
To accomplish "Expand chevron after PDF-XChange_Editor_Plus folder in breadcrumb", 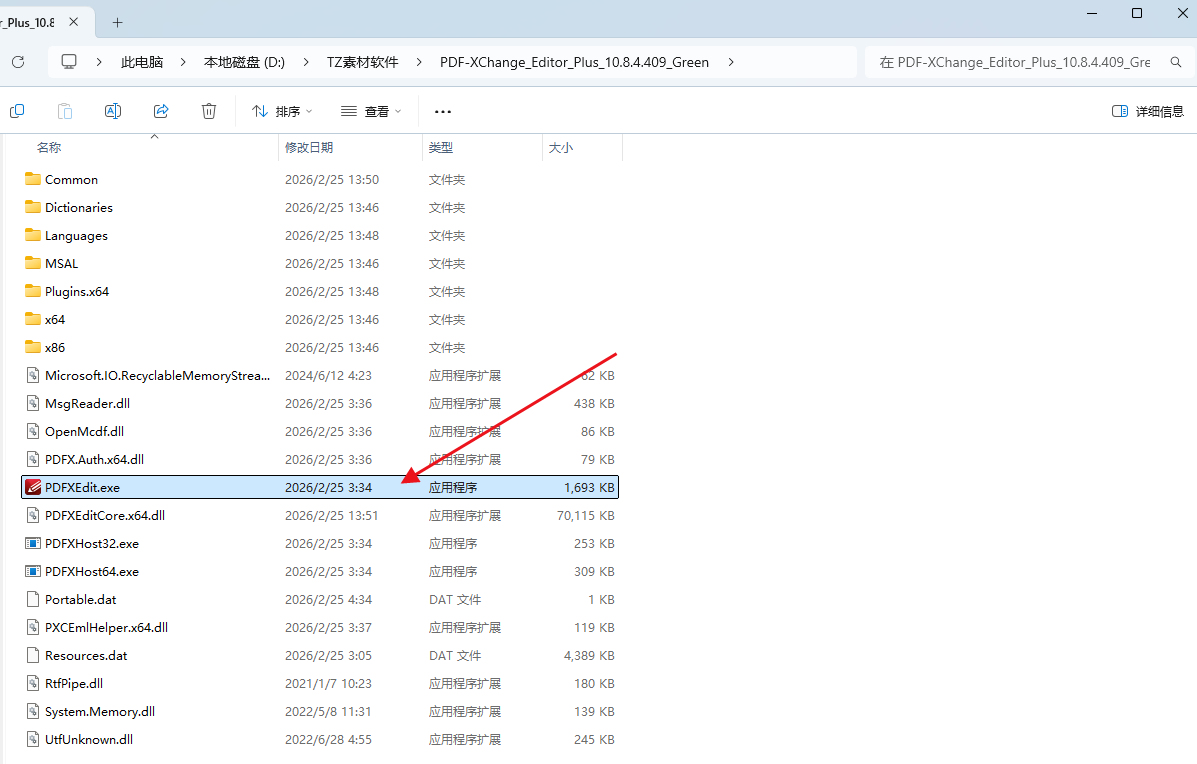I will tap(731, 62).
